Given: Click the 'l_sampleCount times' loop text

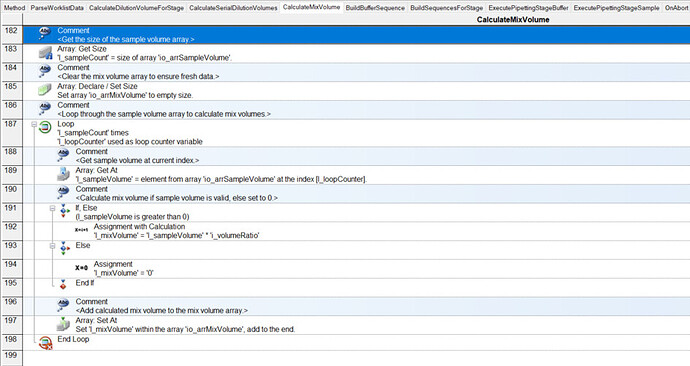Looking at the screenshot, I should (93, 132).
